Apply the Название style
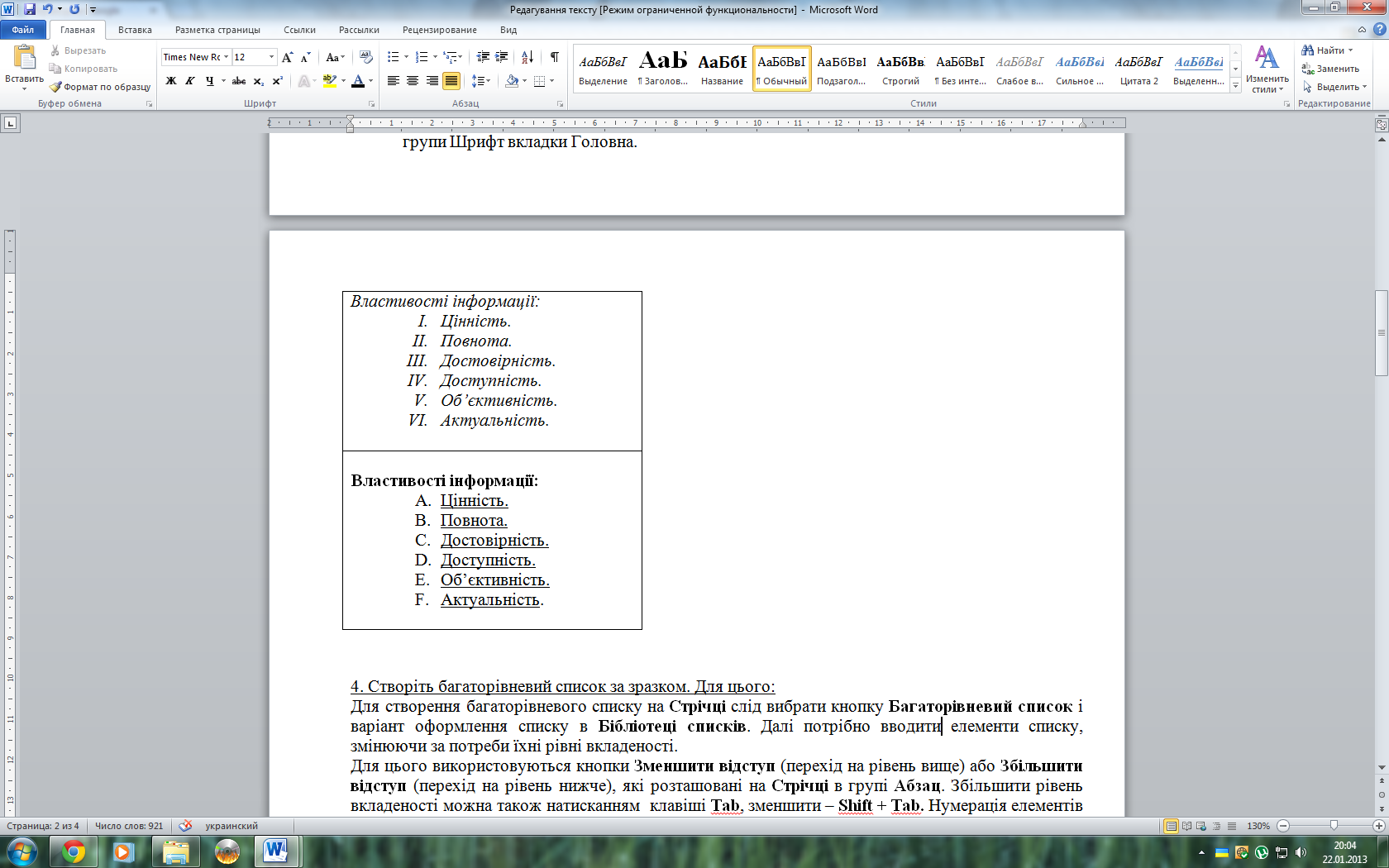Screen dimensions: 1389x868 click(x=722, y=69)
